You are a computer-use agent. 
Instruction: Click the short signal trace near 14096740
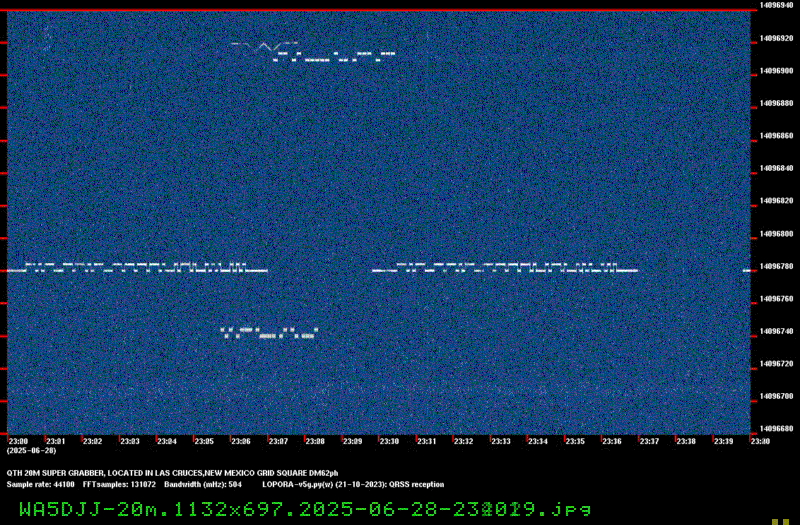[269, 333]
